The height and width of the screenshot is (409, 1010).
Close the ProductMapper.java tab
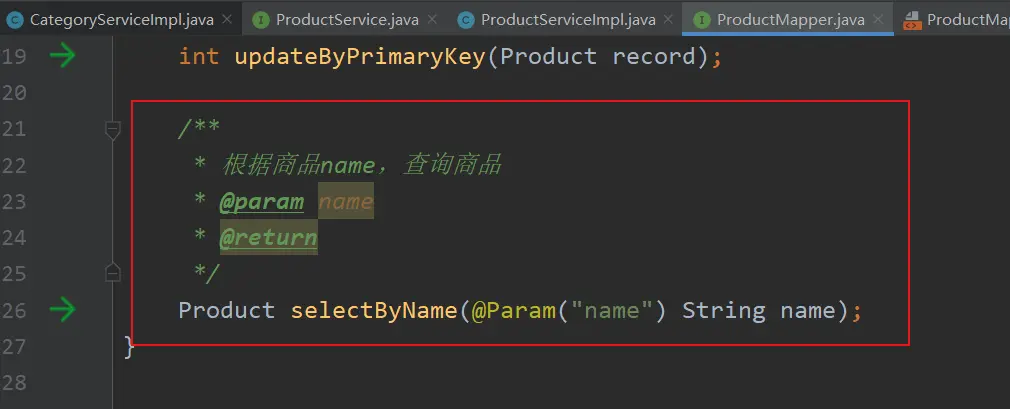point(879,19)
